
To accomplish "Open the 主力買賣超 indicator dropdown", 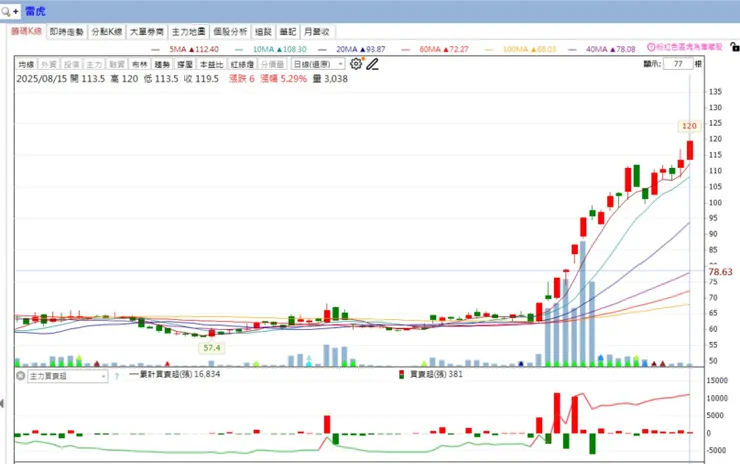I will pos(67,376).
